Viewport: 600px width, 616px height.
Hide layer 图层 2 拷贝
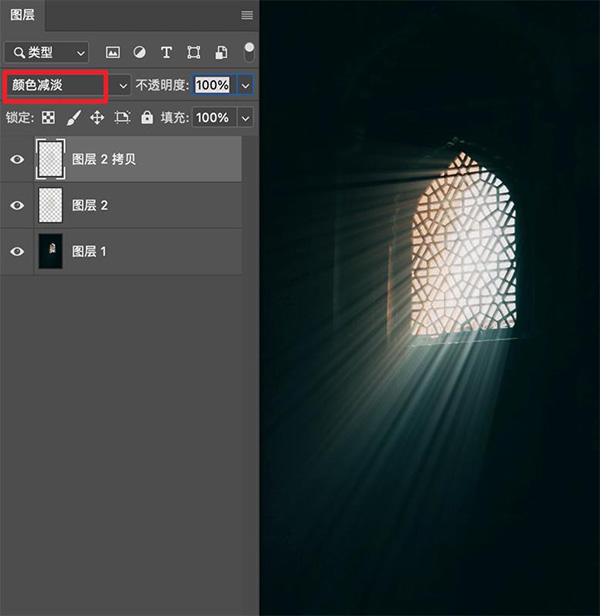[17, 159]
